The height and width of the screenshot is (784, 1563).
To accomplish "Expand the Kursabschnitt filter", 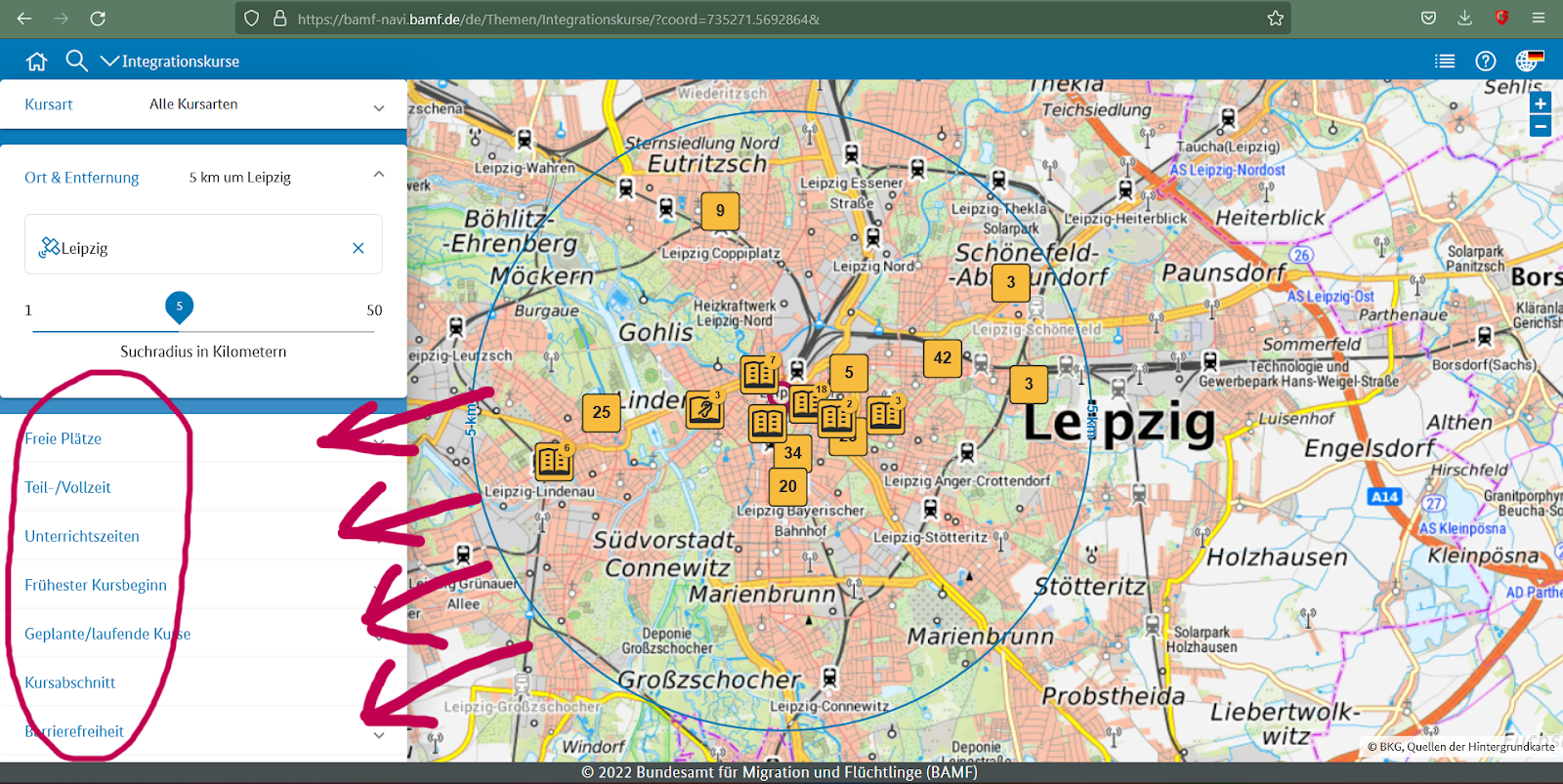I will point(203,682).
